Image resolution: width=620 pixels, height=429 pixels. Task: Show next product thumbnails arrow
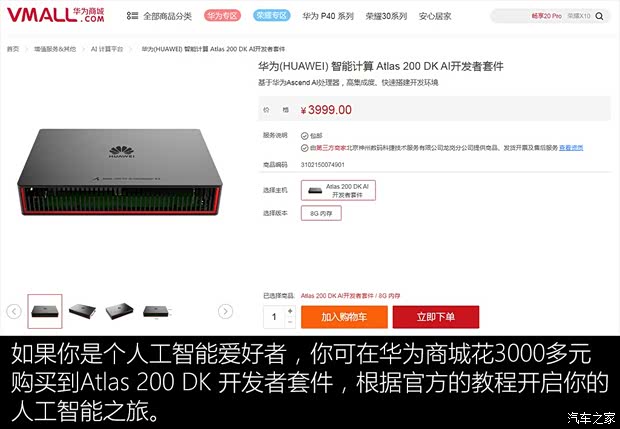pyautogui.click(x=225, y=312)
